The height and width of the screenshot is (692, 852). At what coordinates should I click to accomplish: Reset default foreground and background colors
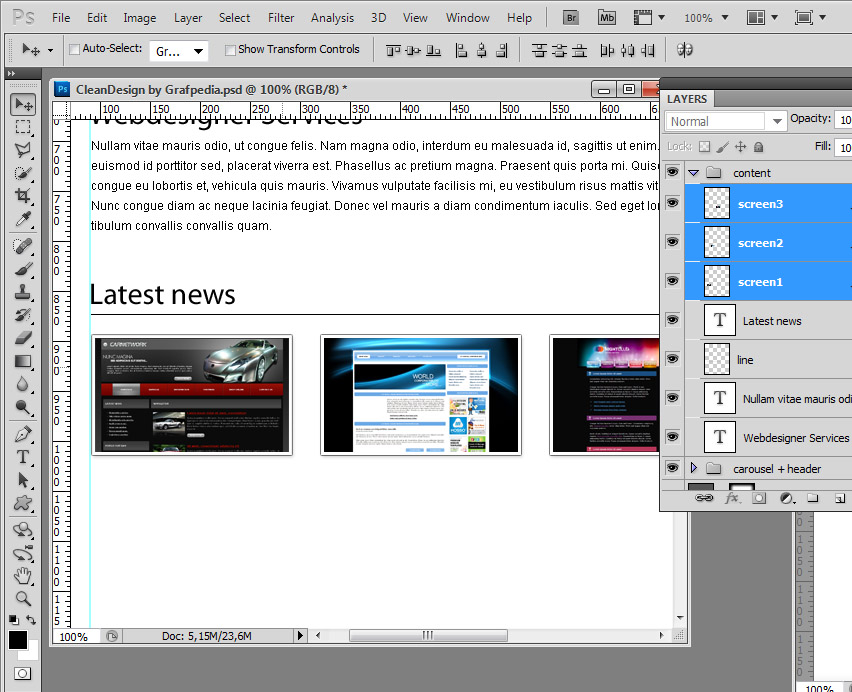pyautogui.click(x=14, y=620)
